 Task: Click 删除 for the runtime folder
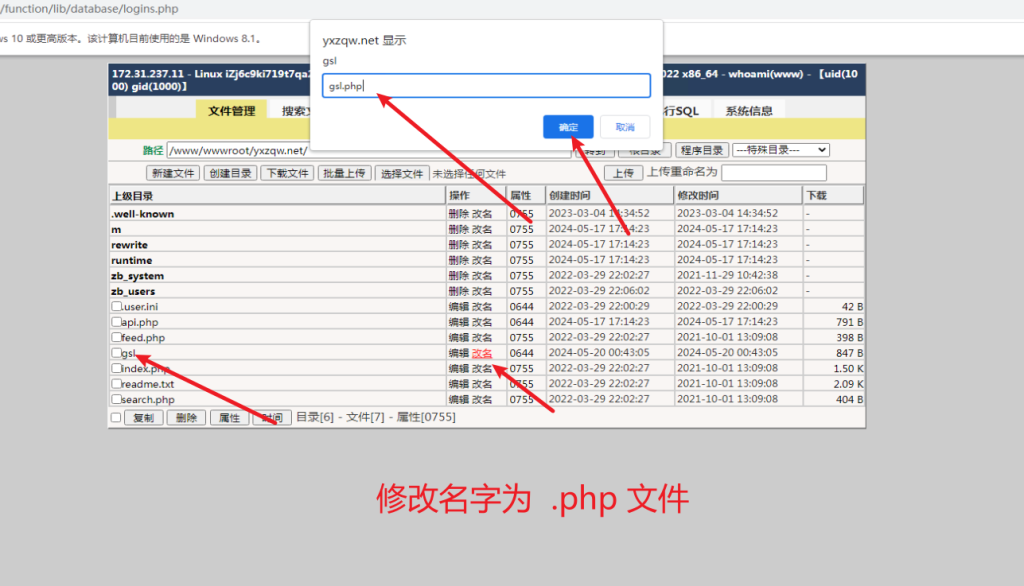[458, 260]
